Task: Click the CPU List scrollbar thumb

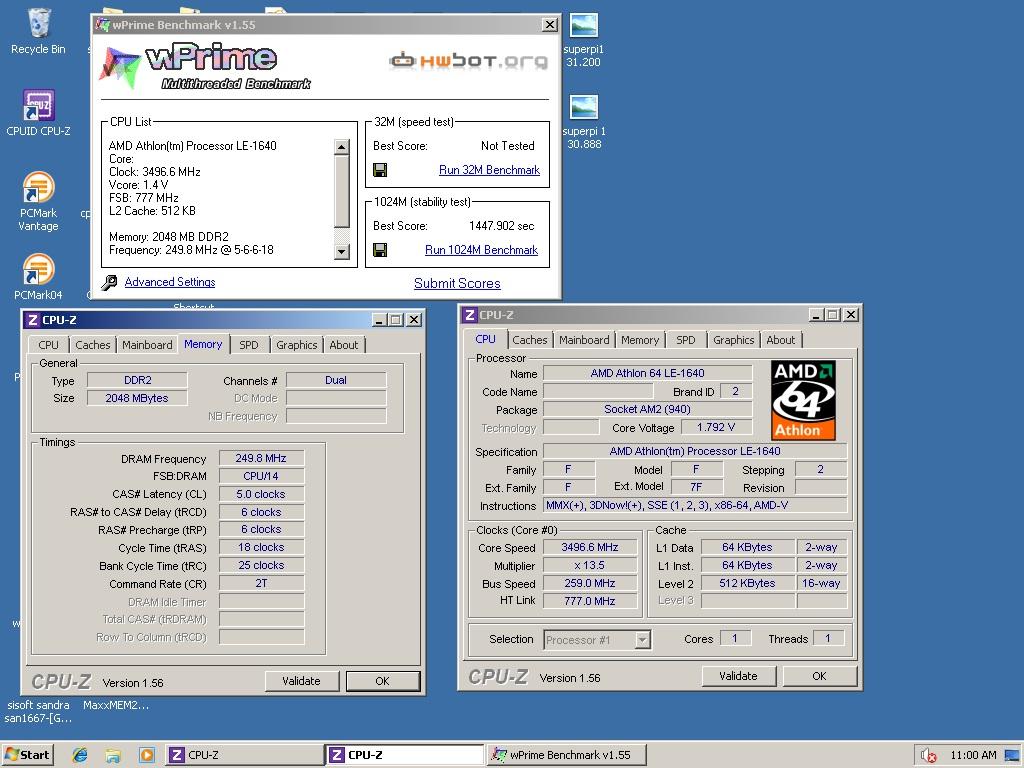Action: [x=342, y=191]
